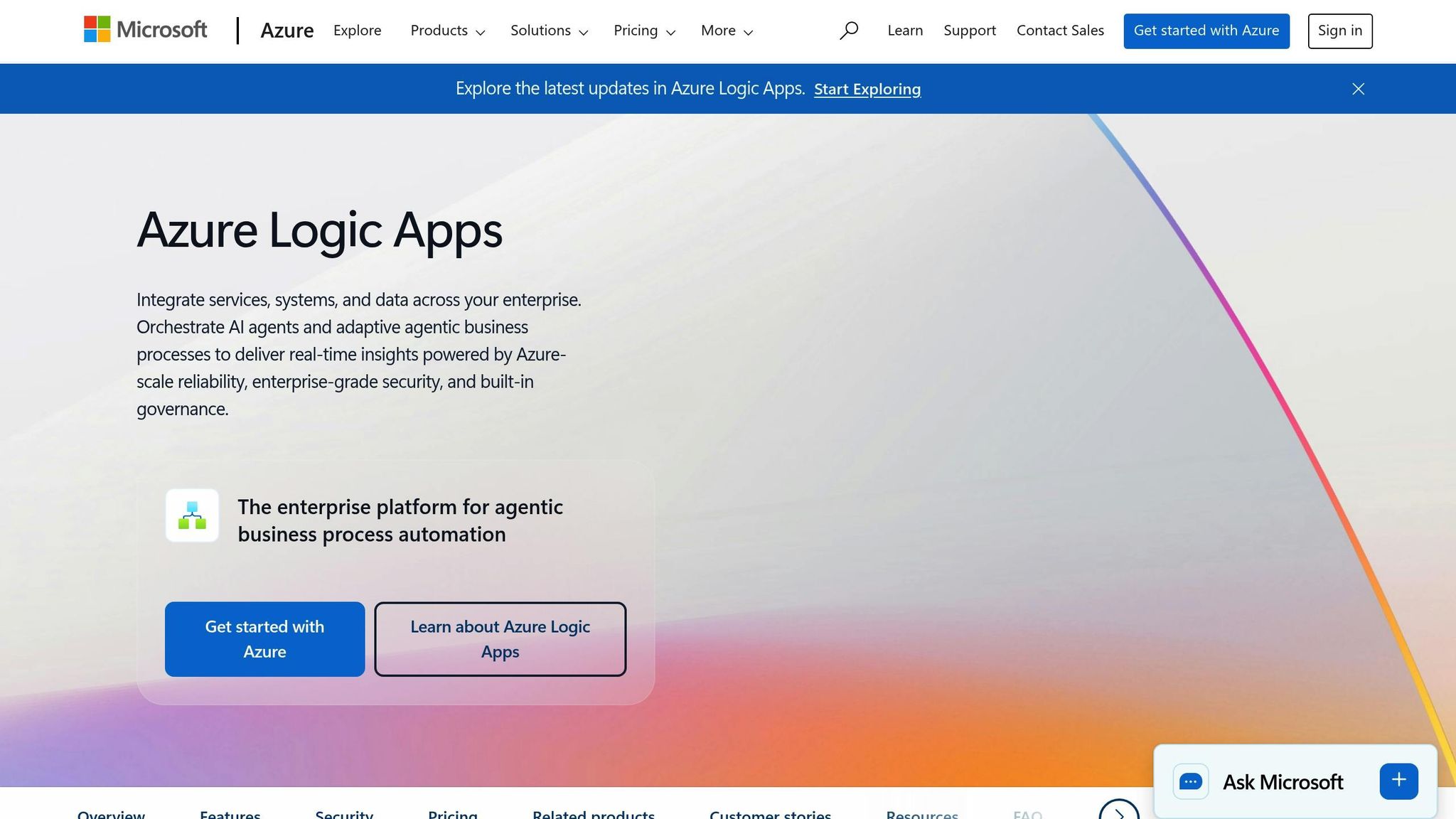This screenshot has width=1456, height=819.
Task: Open the More dropdown
Action: 726,31
